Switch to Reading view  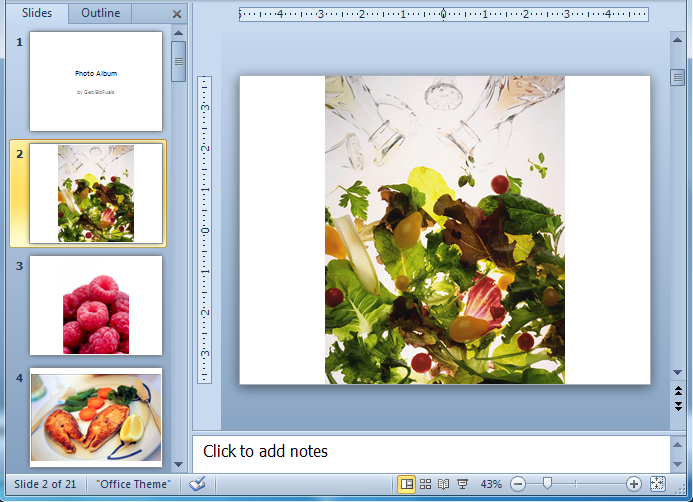(x=443, y=484)
